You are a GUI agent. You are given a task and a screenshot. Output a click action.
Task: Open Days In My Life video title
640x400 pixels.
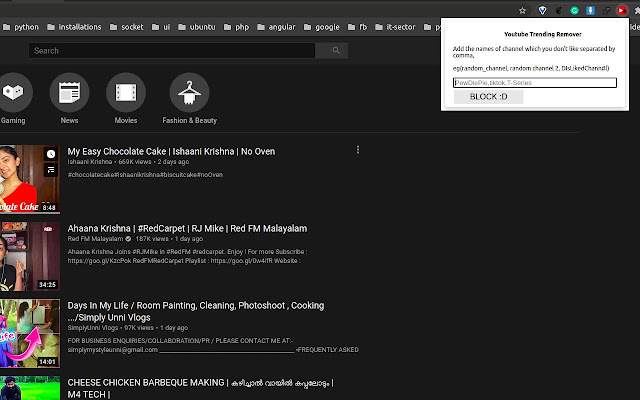(x=196, y=311)
